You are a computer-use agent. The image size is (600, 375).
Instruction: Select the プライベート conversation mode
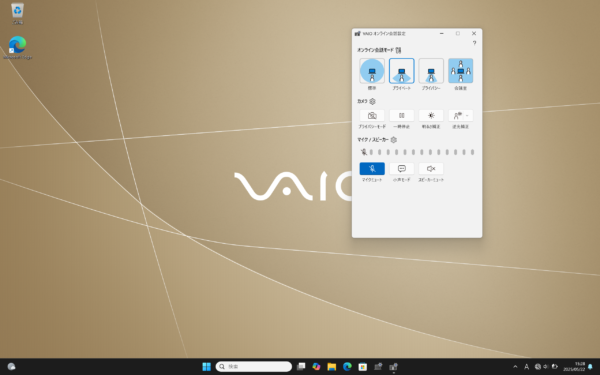point(401,71)
